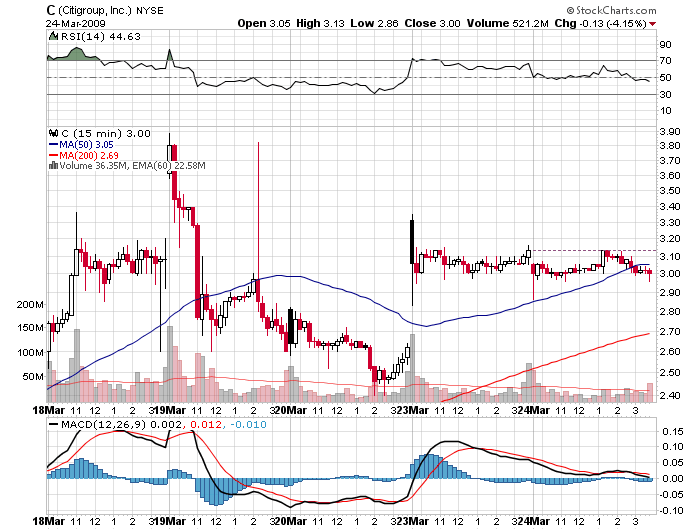Viewport: 700px width, 530px height.
Task: Click the 2.70 price axis label
Action: 670,331
